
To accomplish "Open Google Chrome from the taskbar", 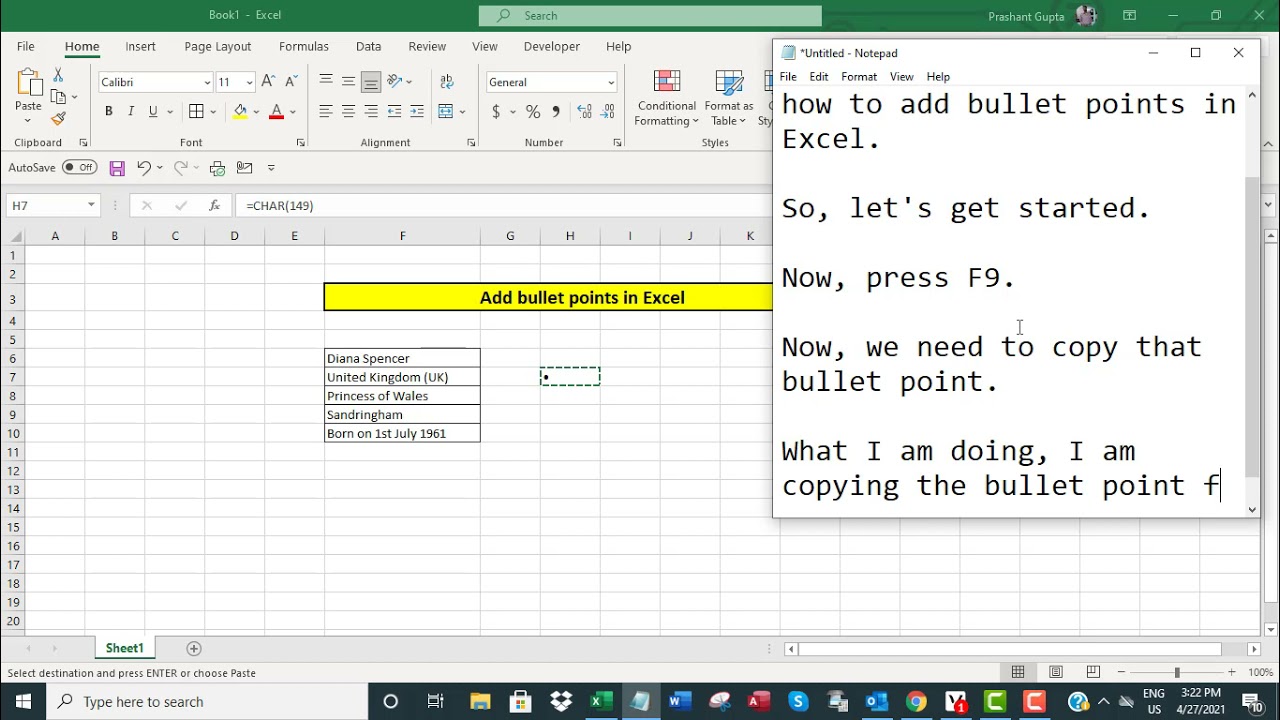I will (916, 701).
